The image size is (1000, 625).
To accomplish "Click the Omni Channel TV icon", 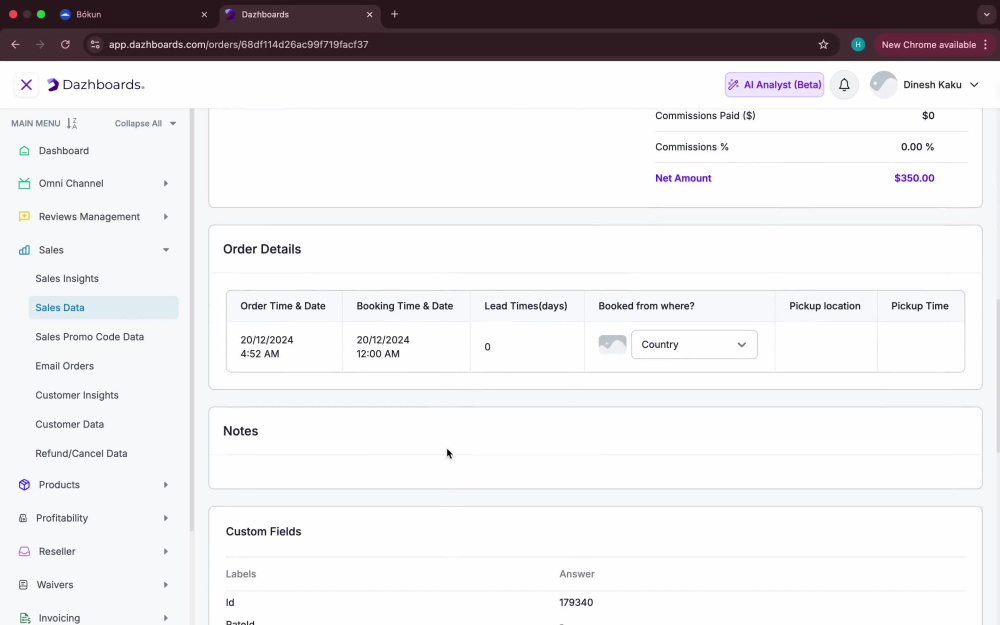I will pos(24,184).
